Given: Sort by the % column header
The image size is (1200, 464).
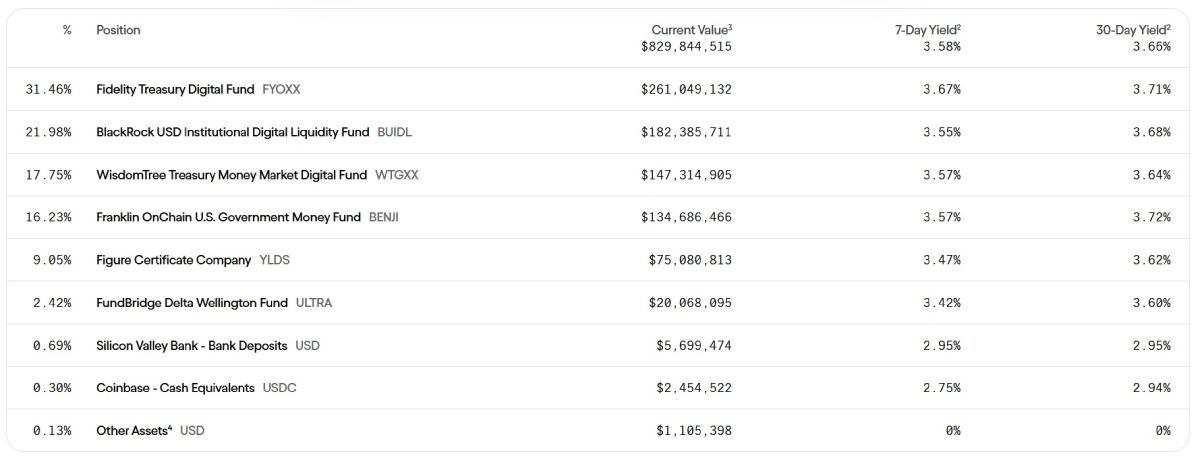Looking at the screenshot, I should pos(67,30).
